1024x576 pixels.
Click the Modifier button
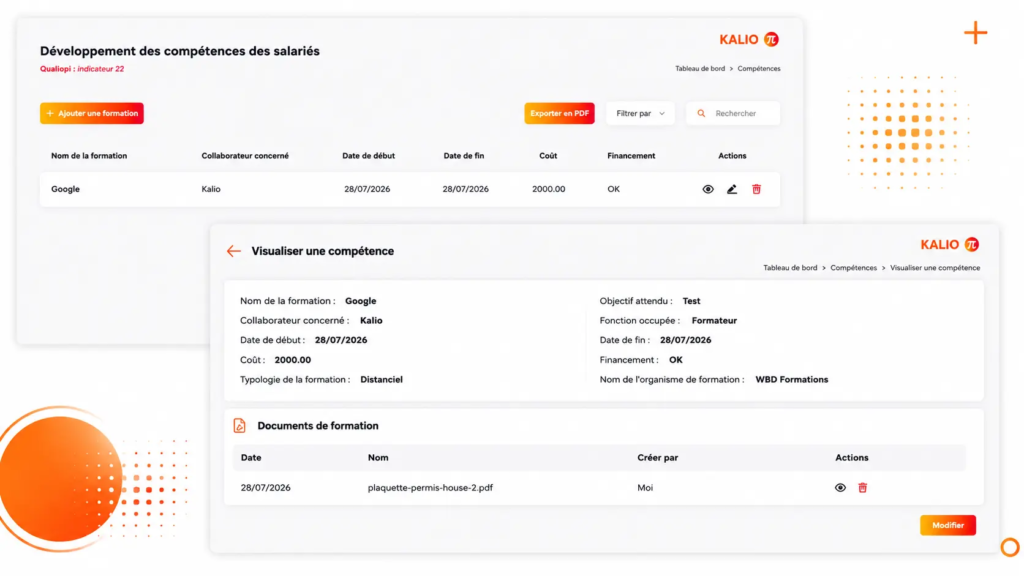[948, 525]
